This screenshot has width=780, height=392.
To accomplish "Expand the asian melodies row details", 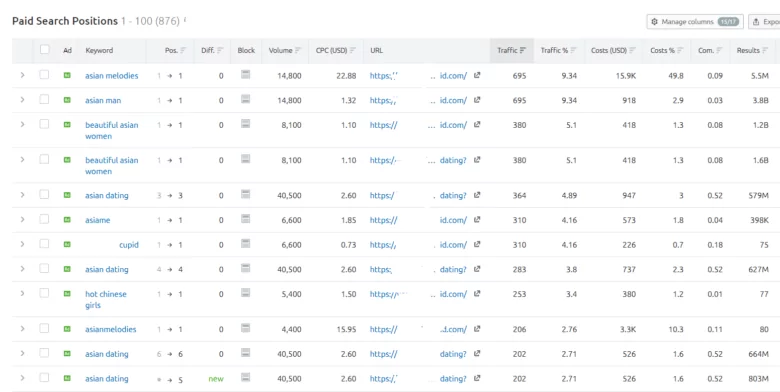I will click(x=22, y=75).
